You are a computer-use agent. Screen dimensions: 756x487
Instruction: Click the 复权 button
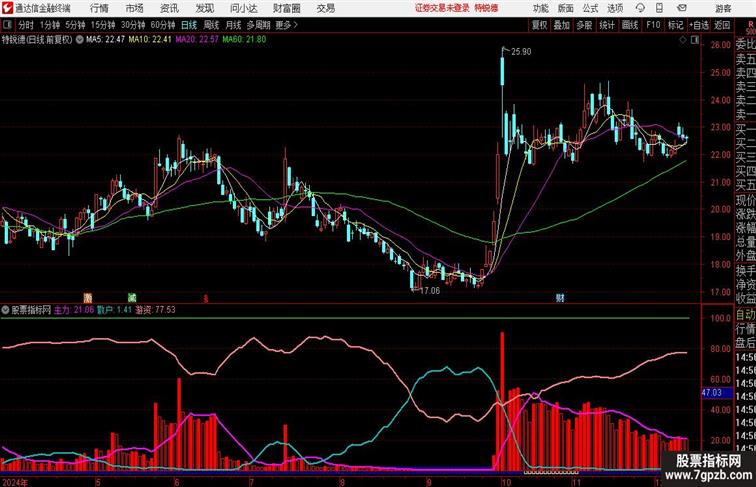539,25
